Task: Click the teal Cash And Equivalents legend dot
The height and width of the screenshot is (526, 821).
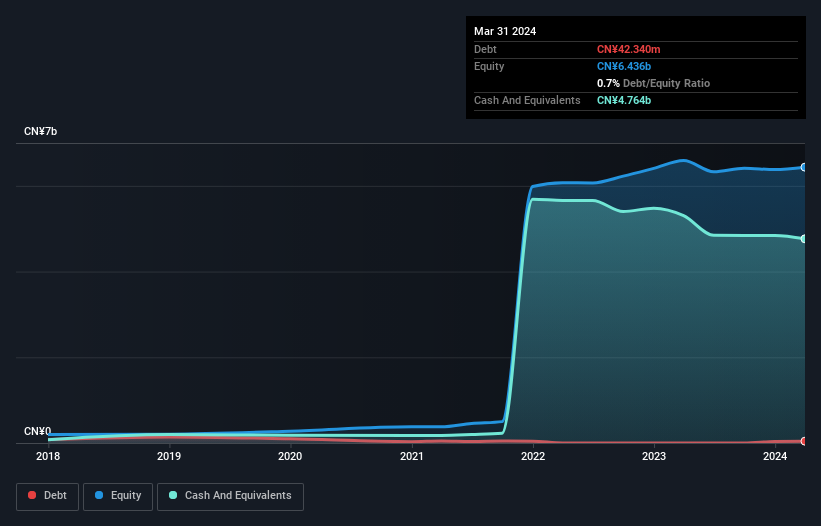Action: coord(173,495)
